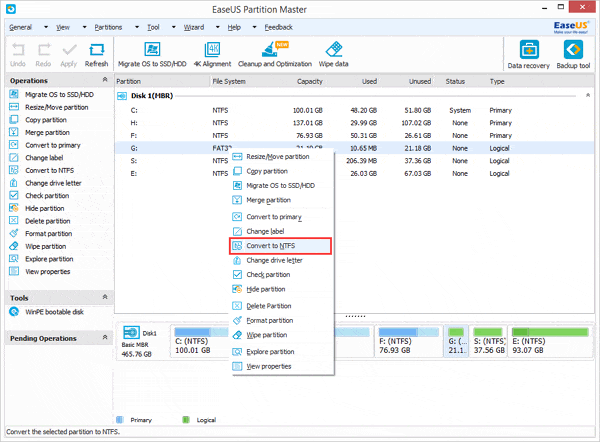This screenshot has width=600, height=442.
Task: Open the Partitions menu dropdown arrow
Action: [137, 27]
